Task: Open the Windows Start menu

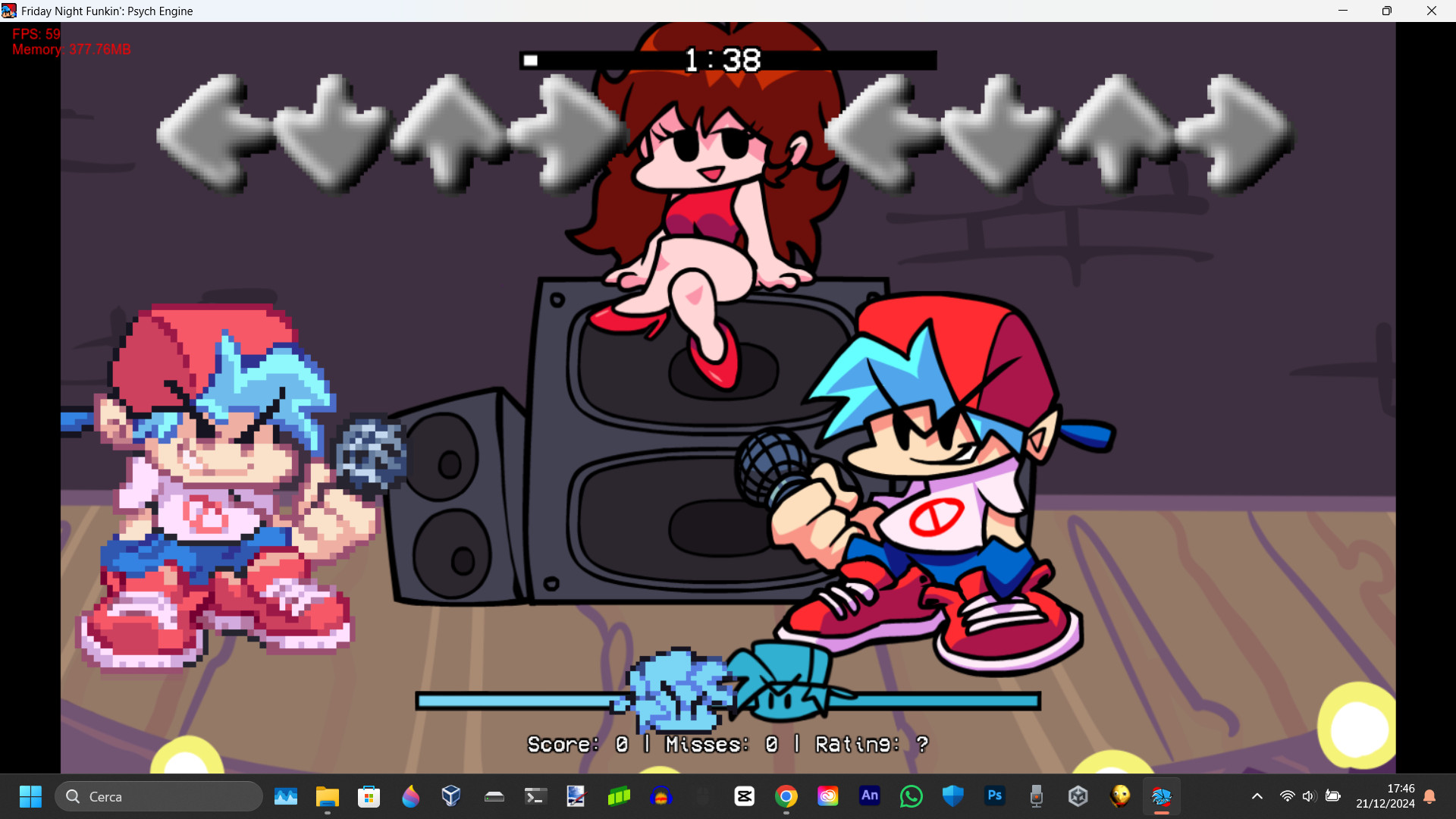Action: (30, 796)
